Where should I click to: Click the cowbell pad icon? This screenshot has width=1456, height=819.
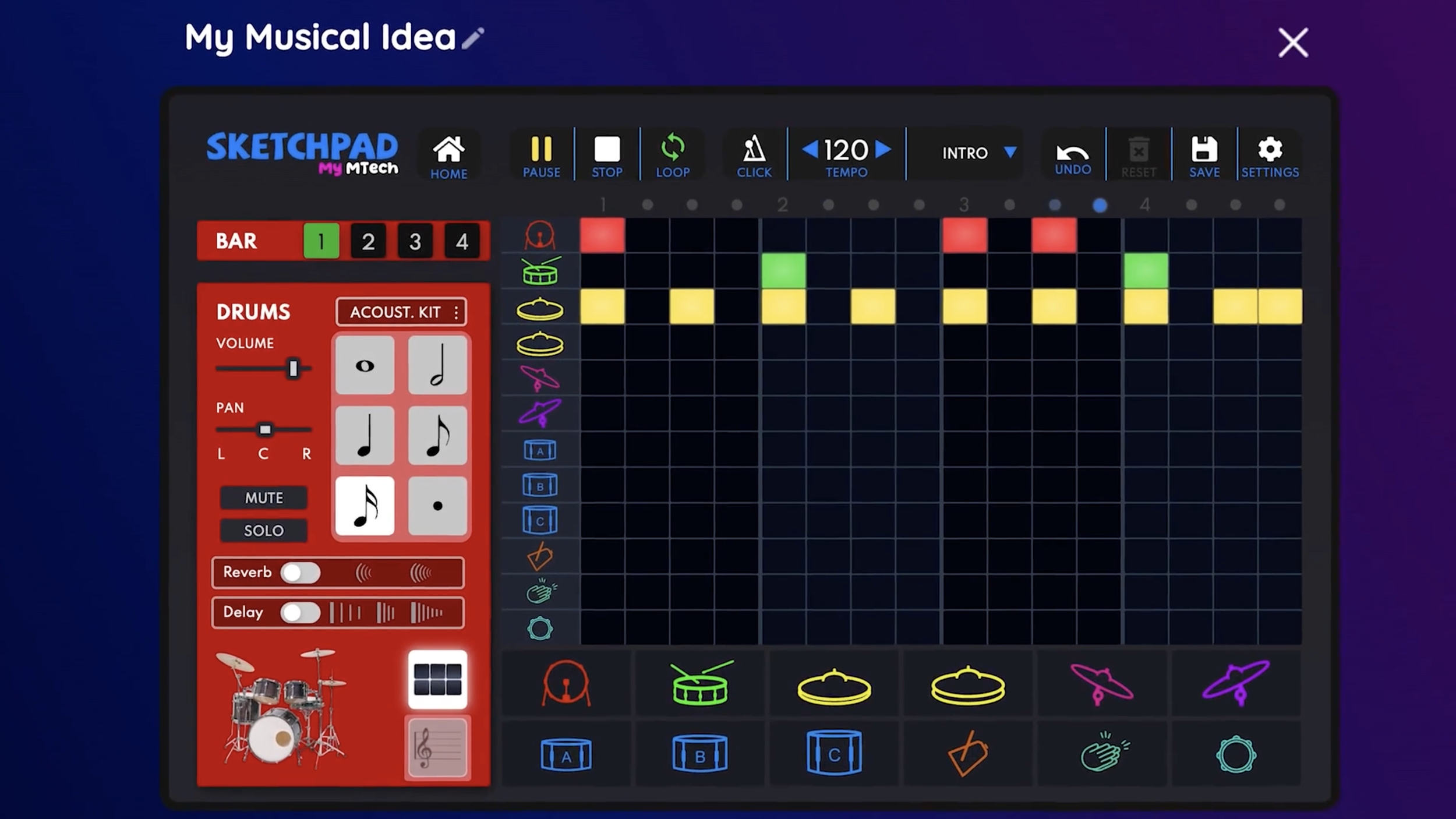coord(968,754)
